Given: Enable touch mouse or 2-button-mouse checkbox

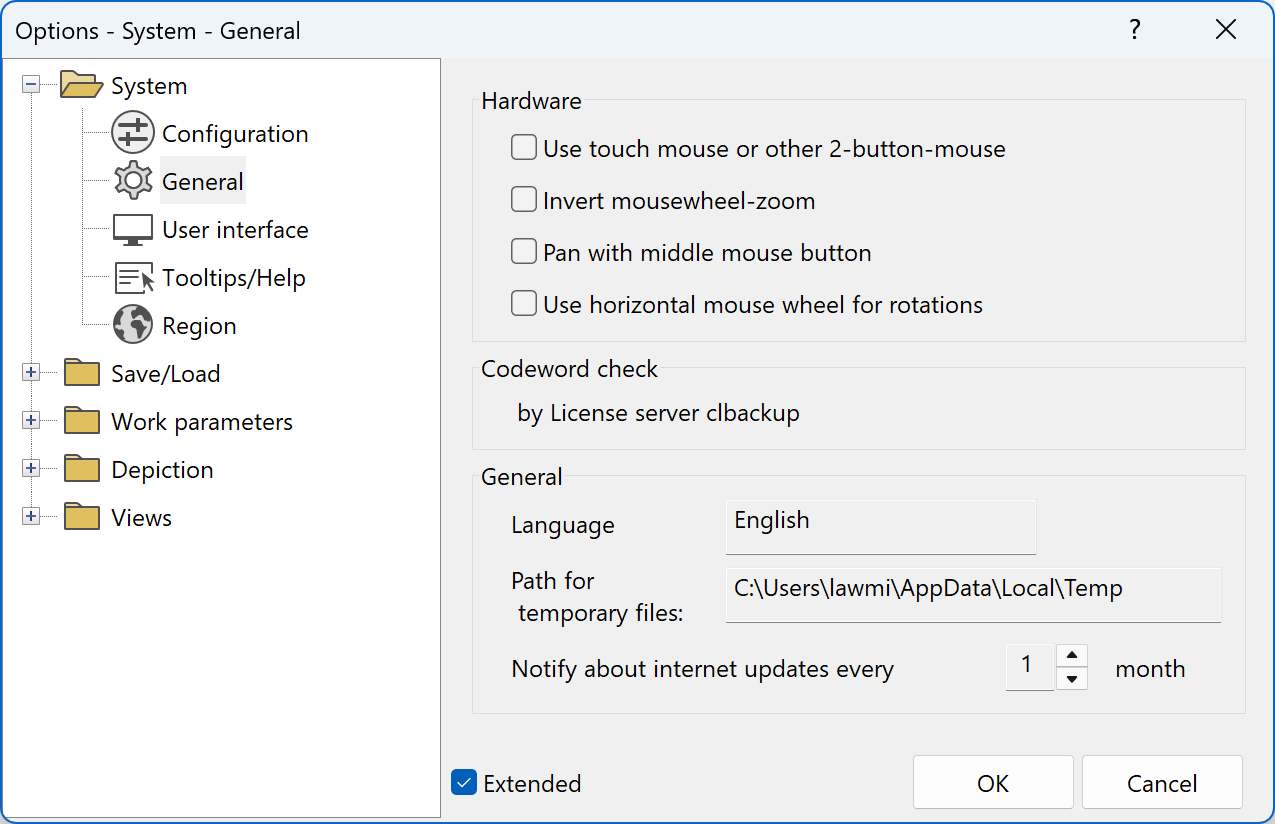Looking at the screenshot, I should pos(524,149).
